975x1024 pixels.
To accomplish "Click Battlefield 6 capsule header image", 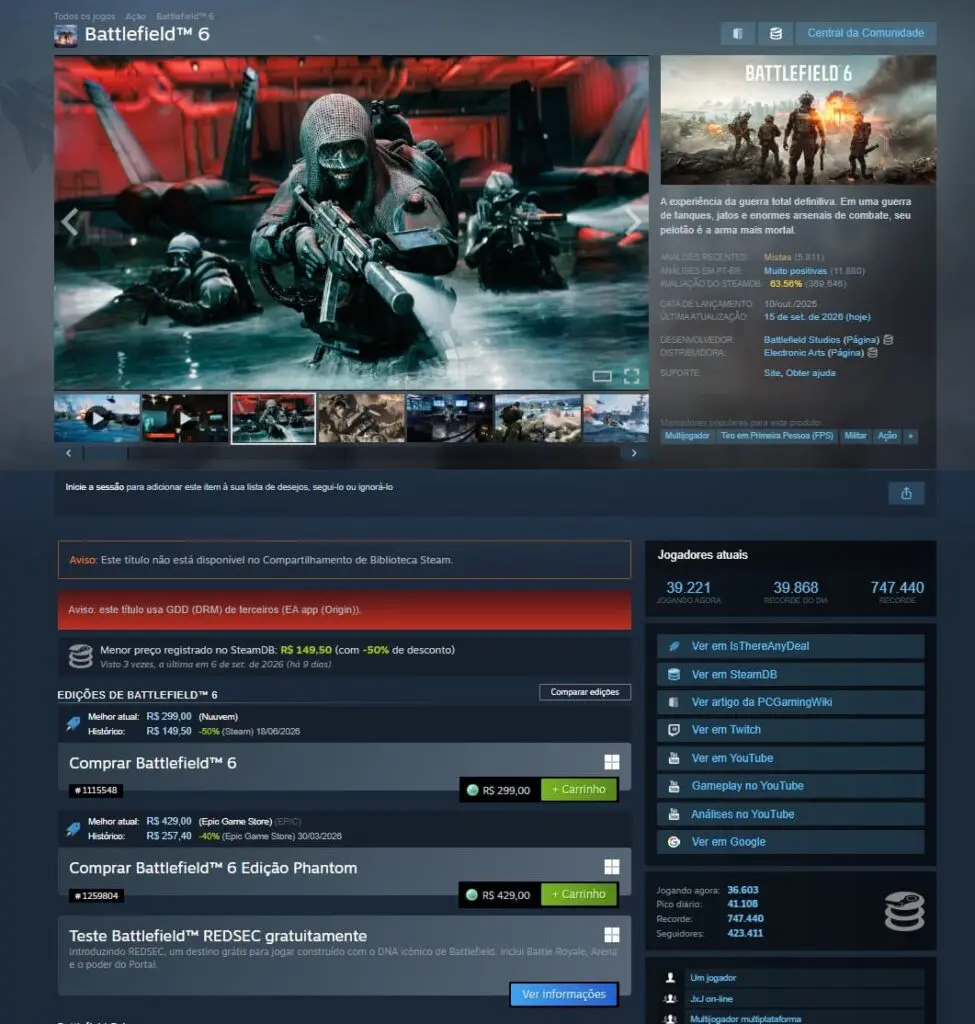I will click(798, 120).
